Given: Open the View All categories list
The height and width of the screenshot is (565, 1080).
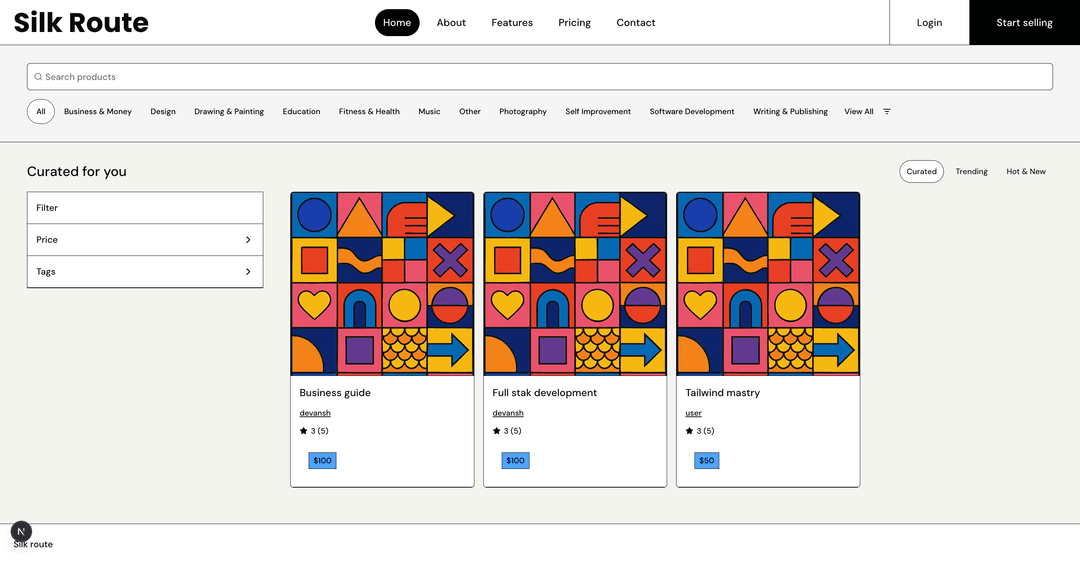Looking at the screenshot, I should [x=858, y=112].
